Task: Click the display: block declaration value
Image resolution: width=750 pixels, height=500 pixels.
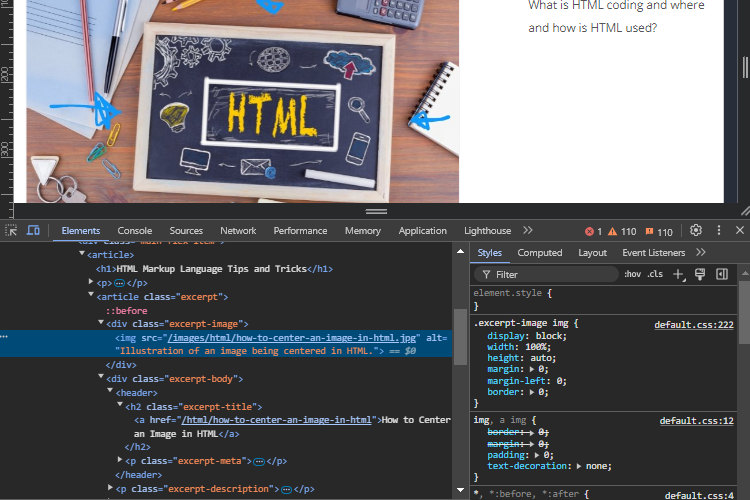Action: 551,336
